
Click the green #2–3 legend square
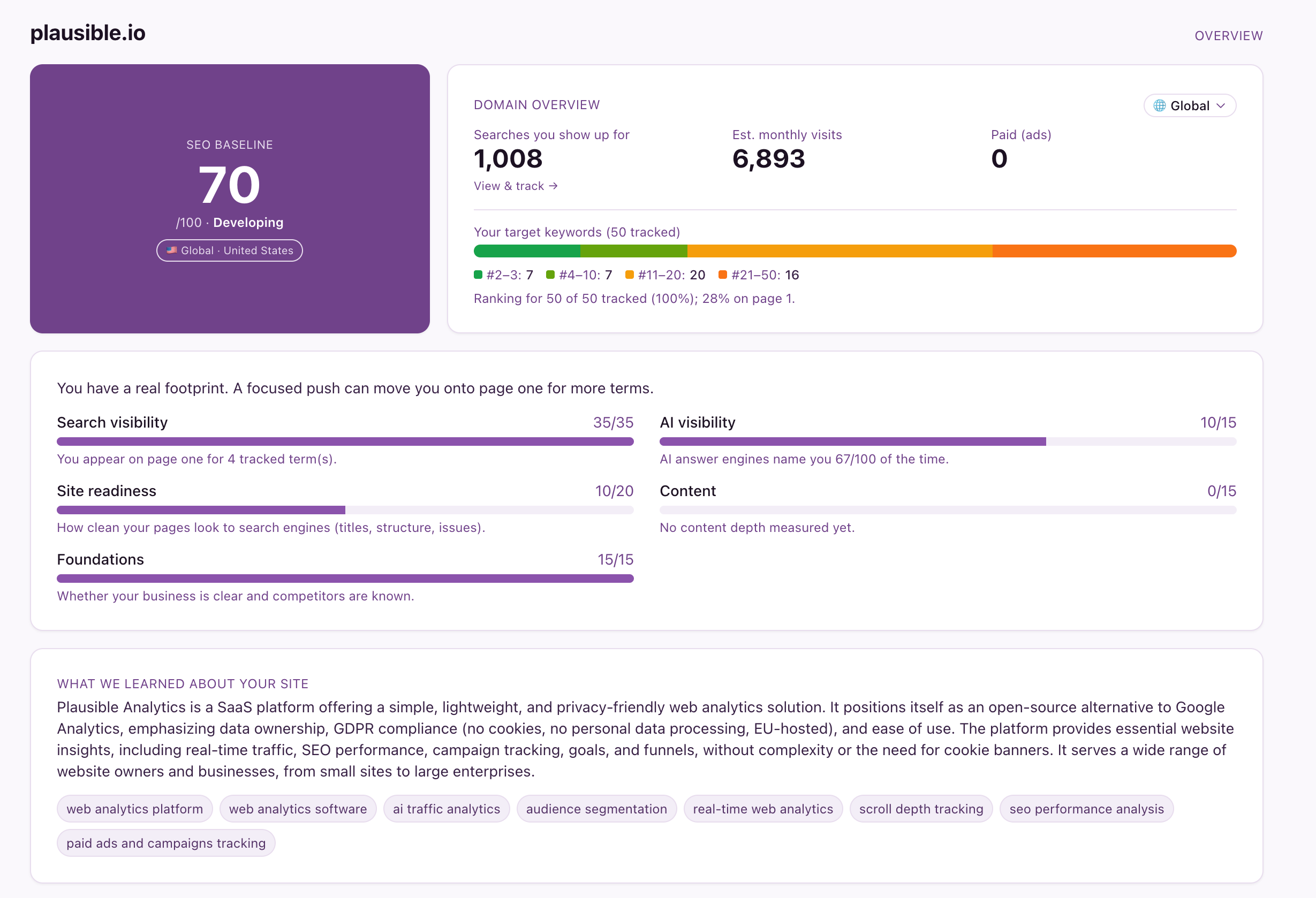coord(478,275)
